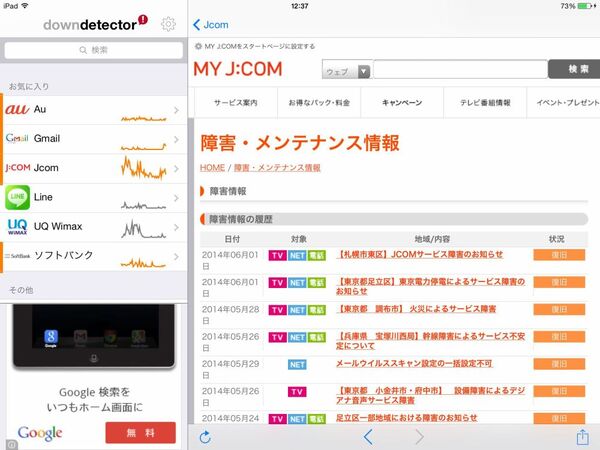The image size is (600, 450).
Task: Open the イベント・プレゼント menu tab
Action: pyautogui.click(x=564, y=103)
